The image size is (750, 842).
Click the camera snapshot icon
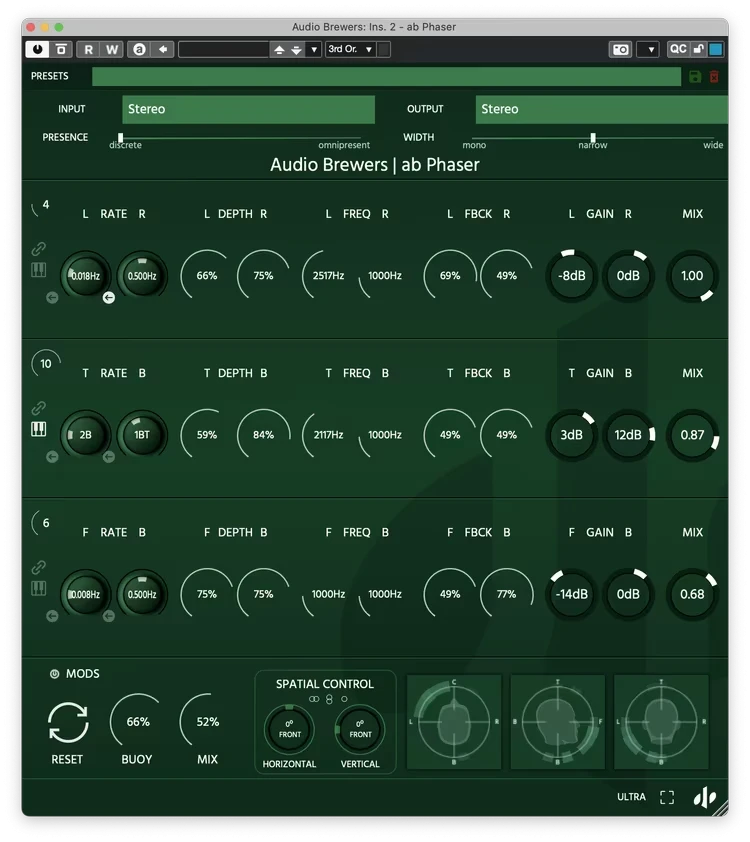[620, 49]
